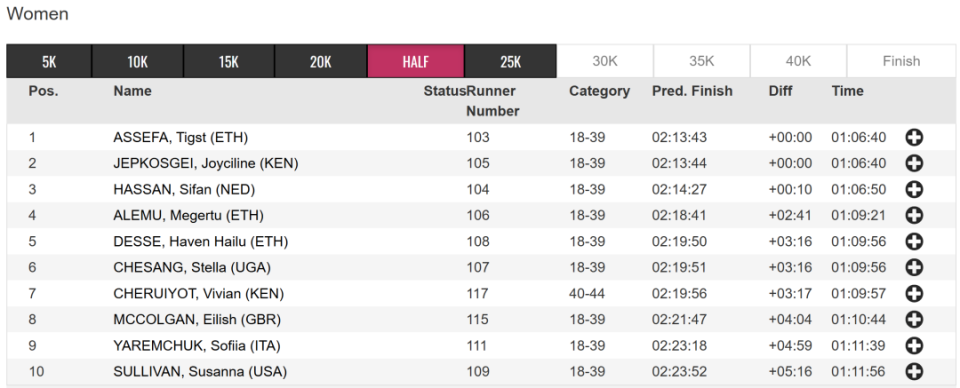
Task: View the 20K split tab
Action: pyautogui.click(x=321, y=61)
